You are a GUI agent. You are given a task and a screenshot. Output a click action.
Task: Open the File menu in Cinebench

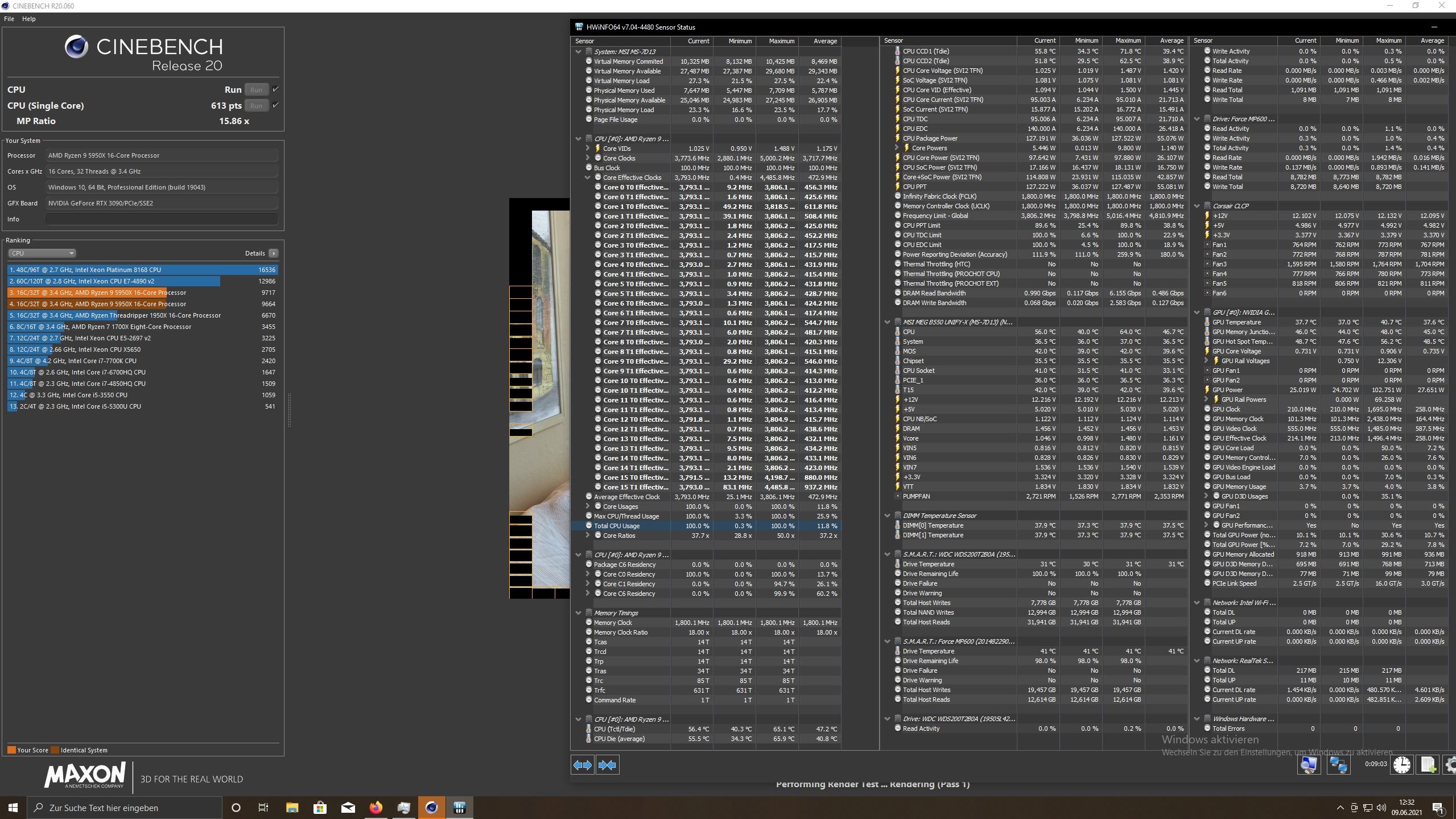9,19
